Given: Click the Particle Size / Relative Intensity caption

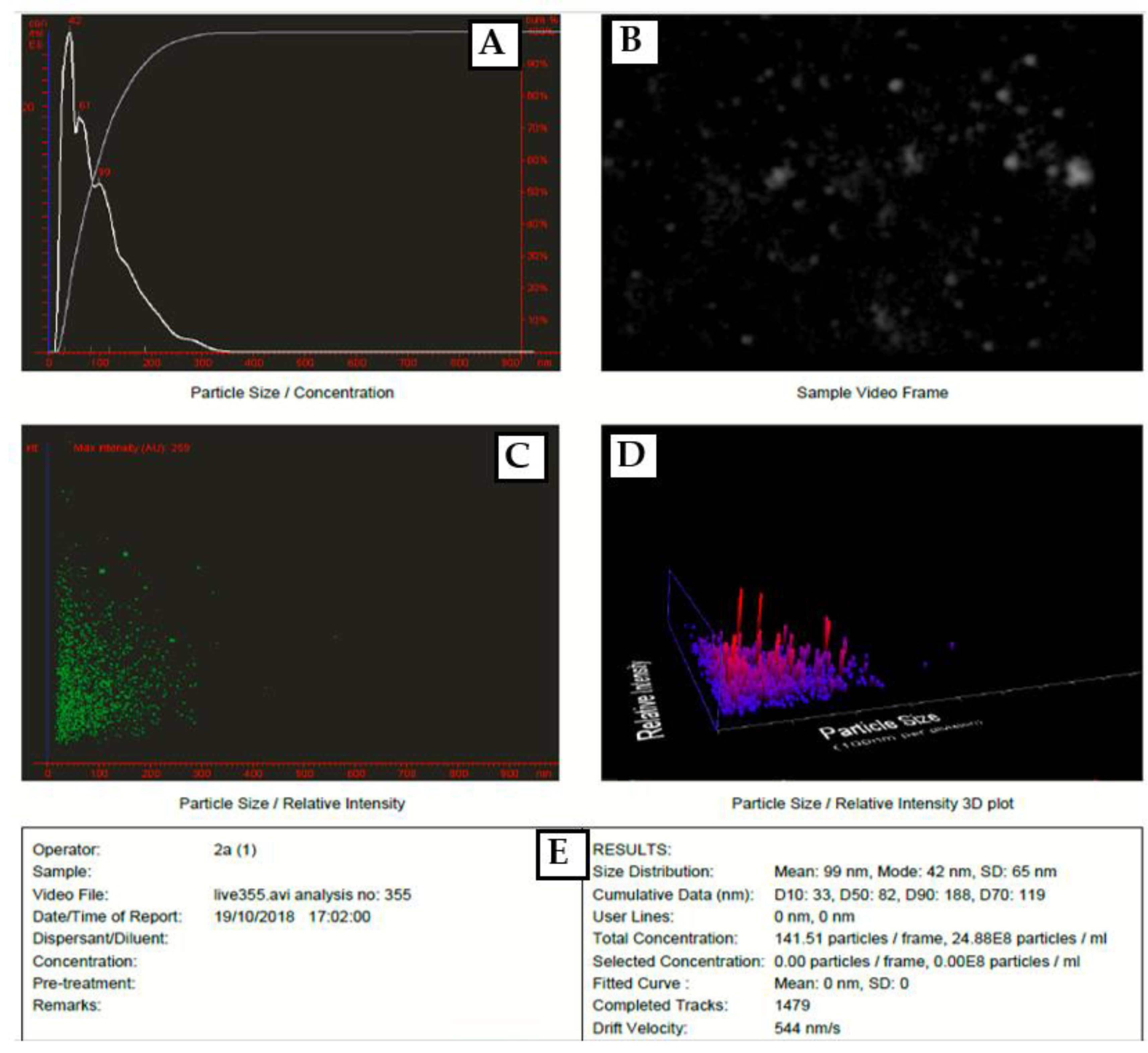Looking at the screenshot, I should (292, 803).
